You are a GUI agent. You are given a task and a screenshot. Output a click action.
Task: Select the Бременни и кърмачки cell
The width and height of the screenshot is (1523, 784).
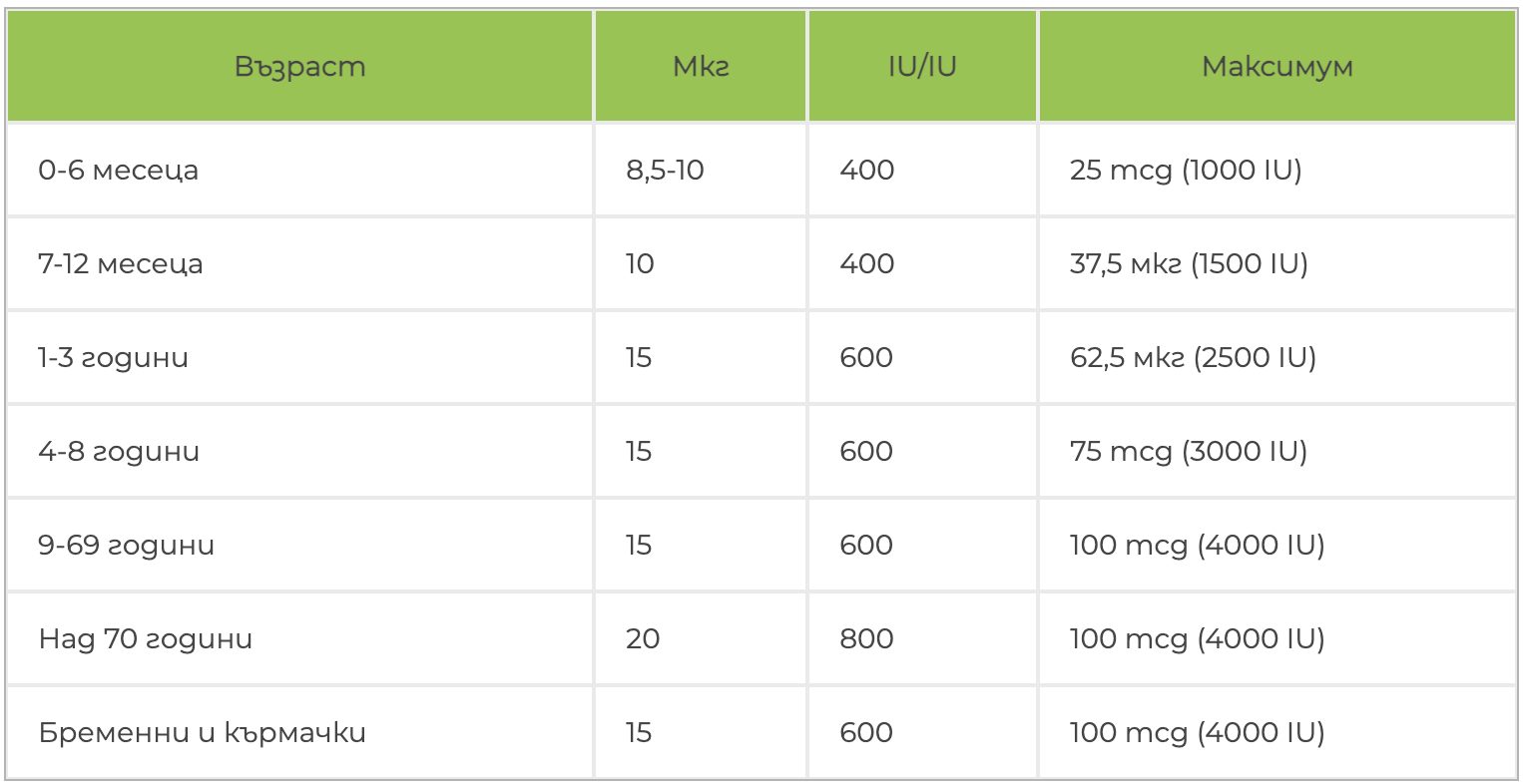(203, 733)
